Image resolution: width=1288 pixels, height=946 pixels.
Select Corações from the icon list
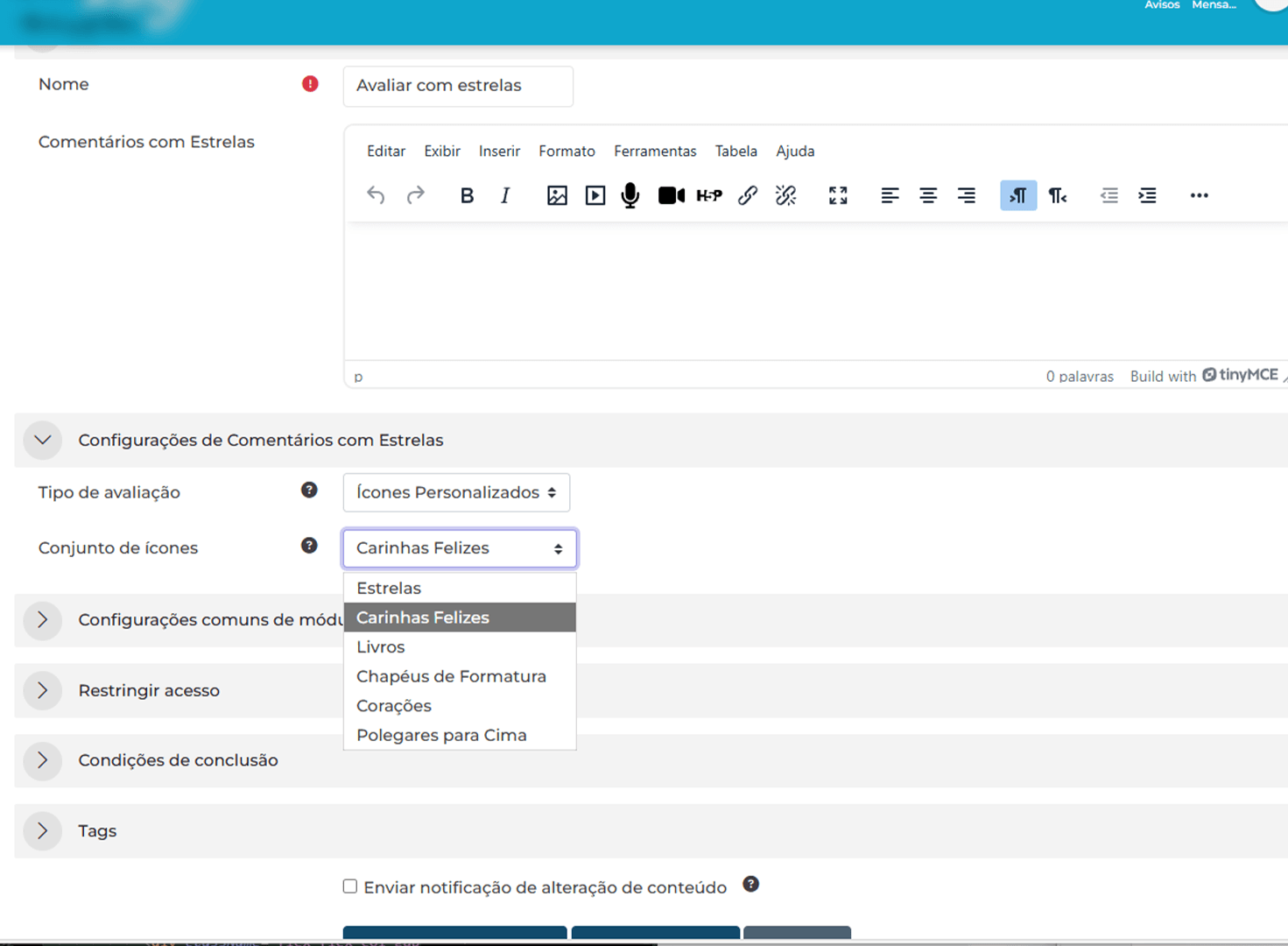[x=394, y=706]
